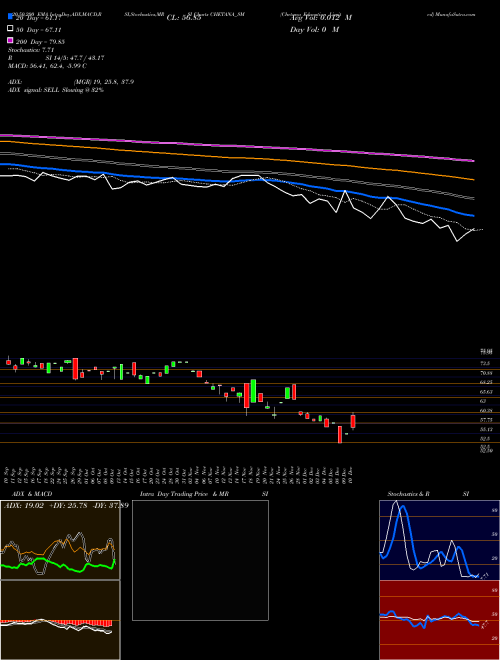Image resolution: width=500 pixels, height=660 pixels.
Task: Open the MACD histogram mini chart
Action: [x=60, y=620]
